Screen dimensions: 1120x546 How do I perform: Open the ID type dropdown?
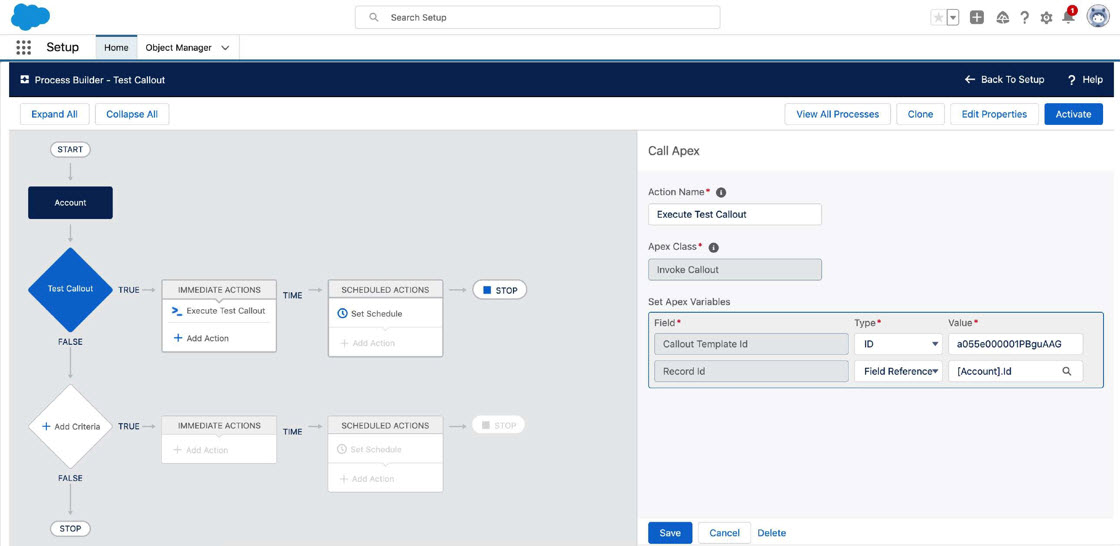898,344
